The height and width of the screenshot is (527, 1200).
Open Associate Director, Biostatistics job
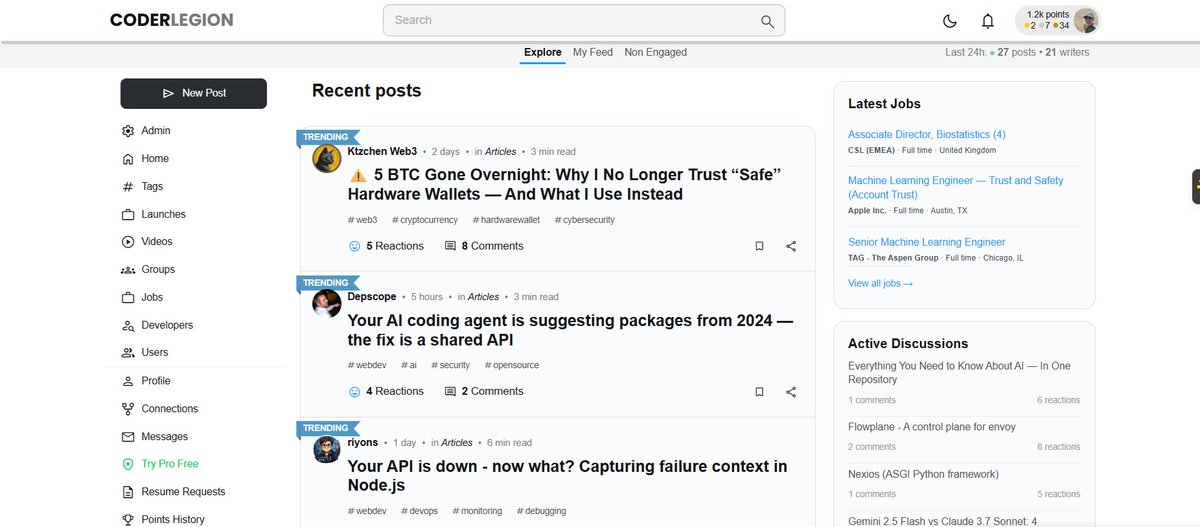tap(926, 134)
